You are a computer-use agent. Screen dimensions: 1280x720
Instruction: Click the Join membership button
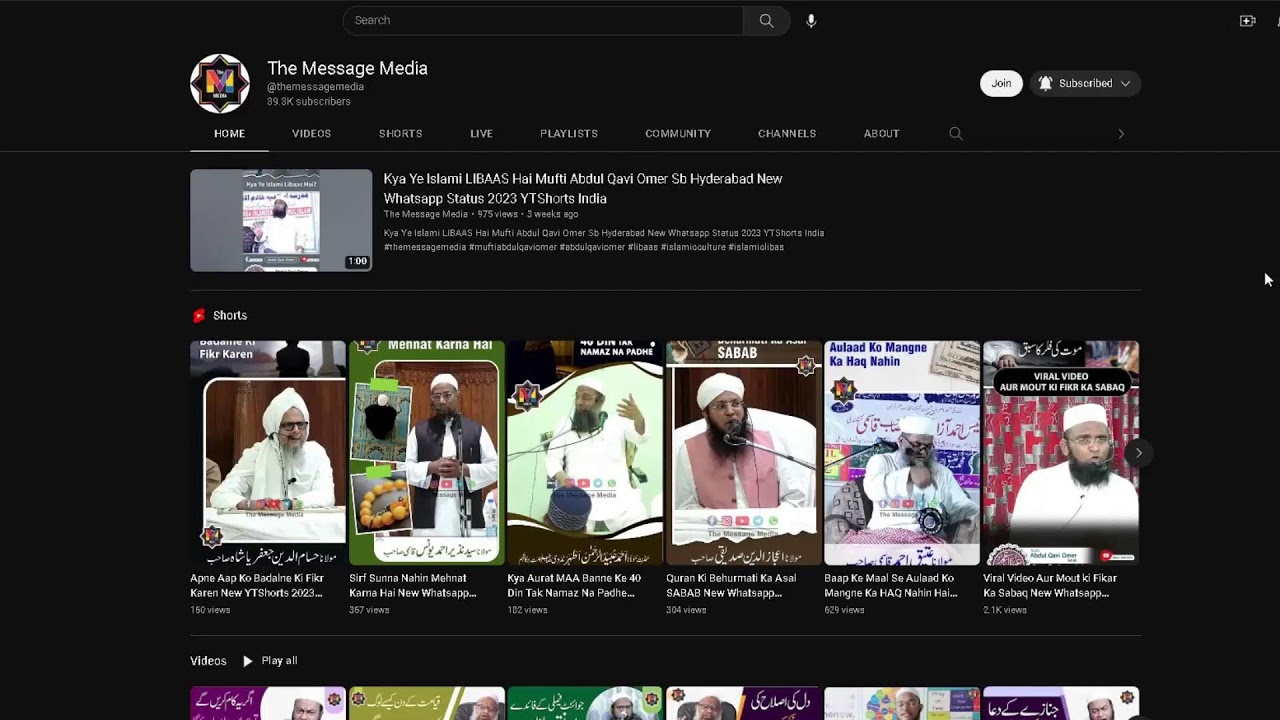1001,84
